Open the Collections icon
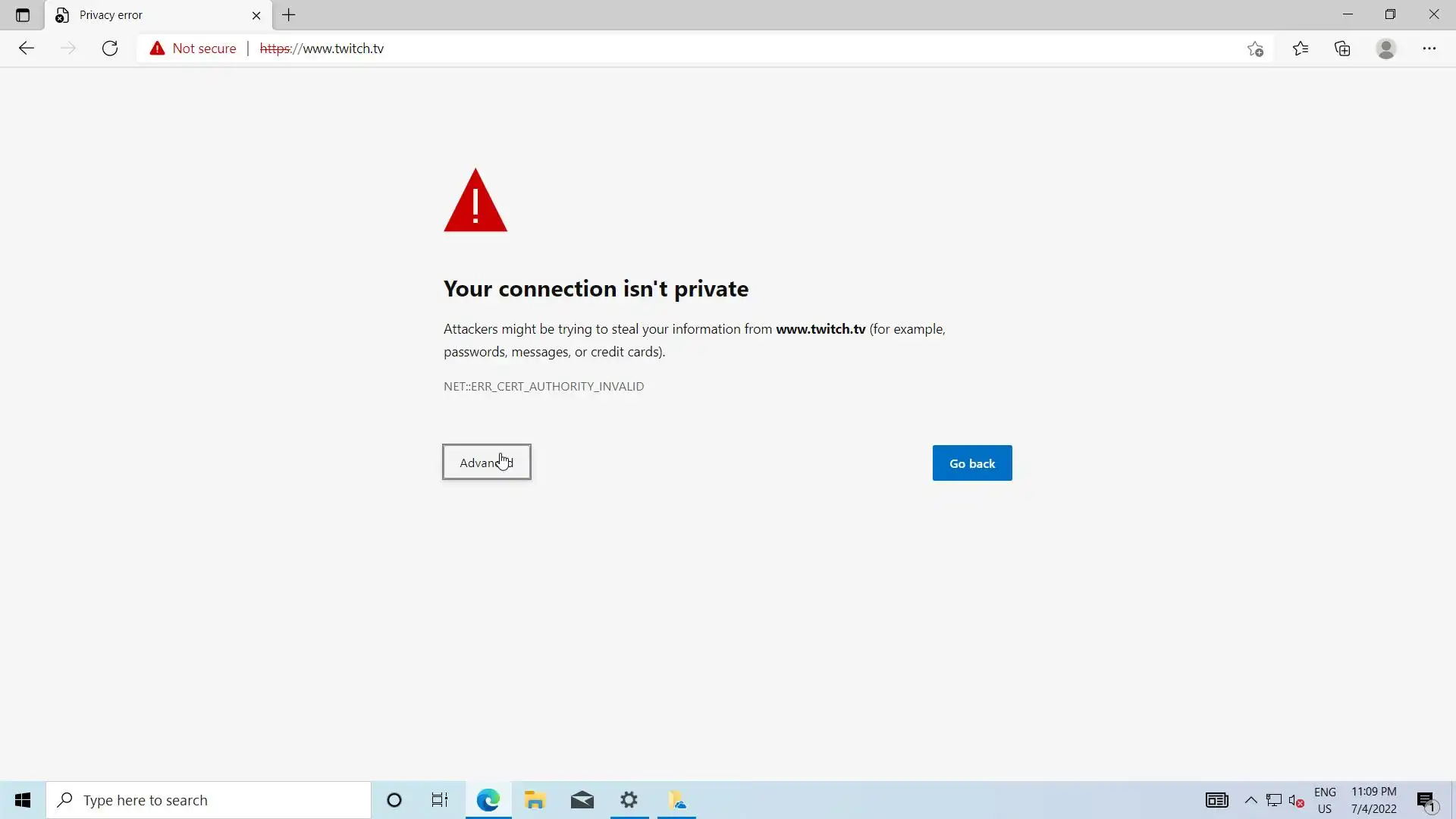This screenshot has height=819, width=1456. coord(1343,49)
